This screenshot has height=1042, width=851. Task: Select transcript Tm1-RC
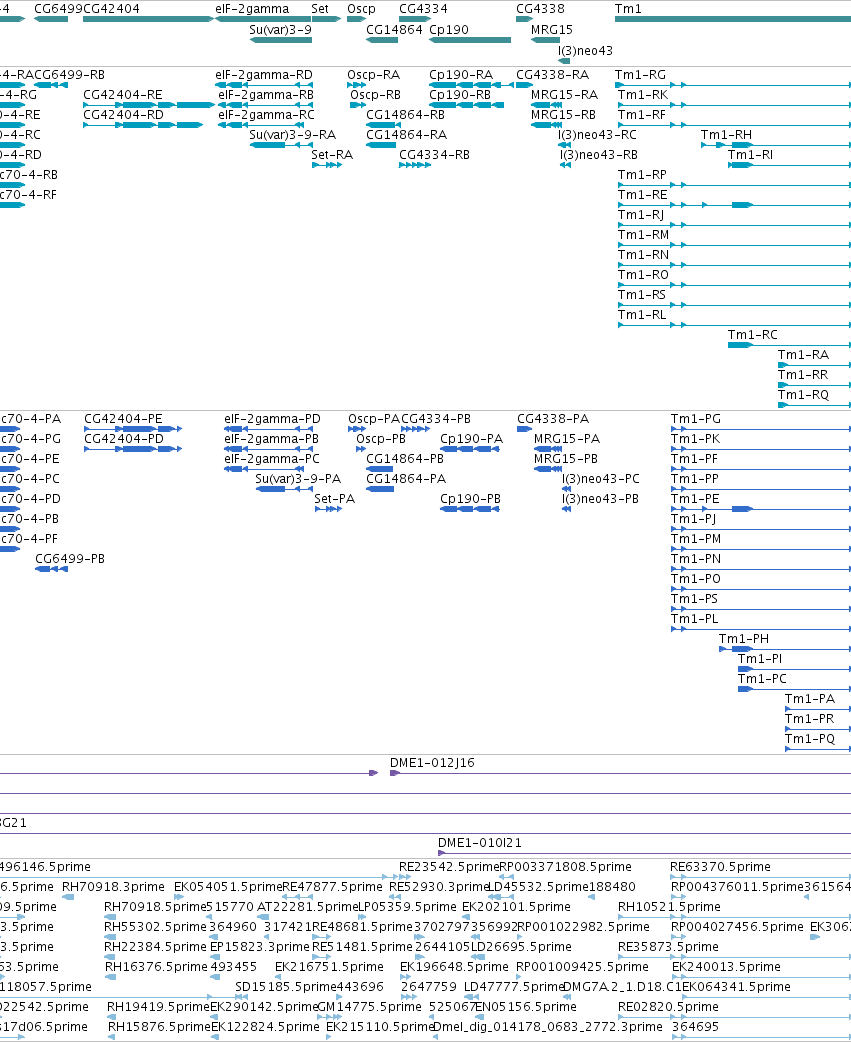(753, 334)
